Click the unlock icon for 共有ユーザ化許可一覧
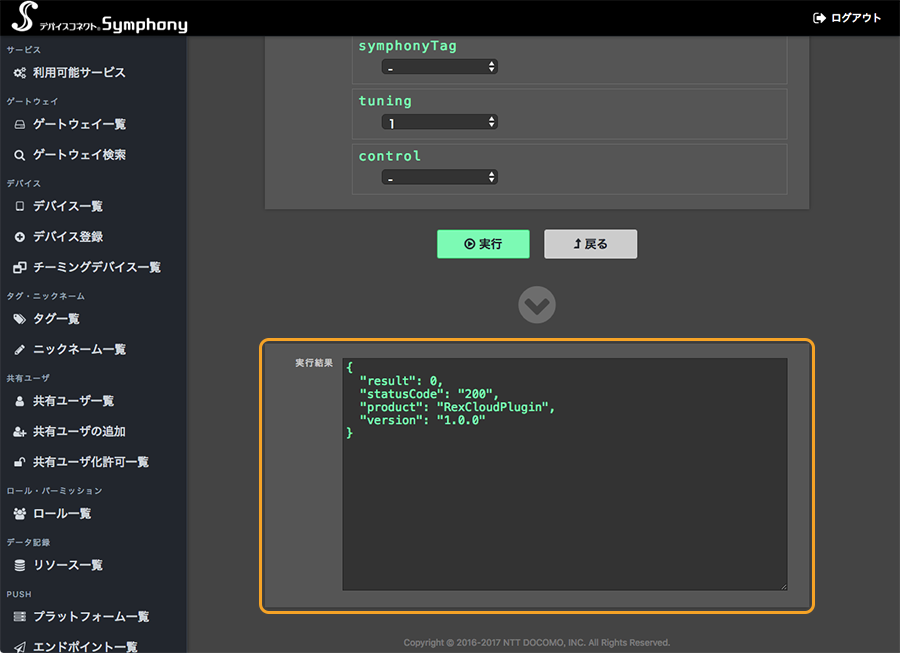The image size is (900, 653). (x=20, y=462)
